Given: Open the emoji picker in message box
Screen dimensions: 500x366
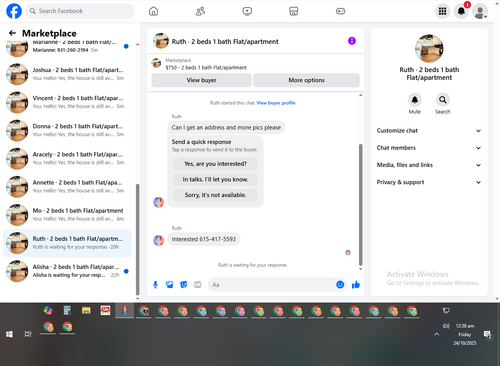Looking at the screenshot, I should (340, 285).
